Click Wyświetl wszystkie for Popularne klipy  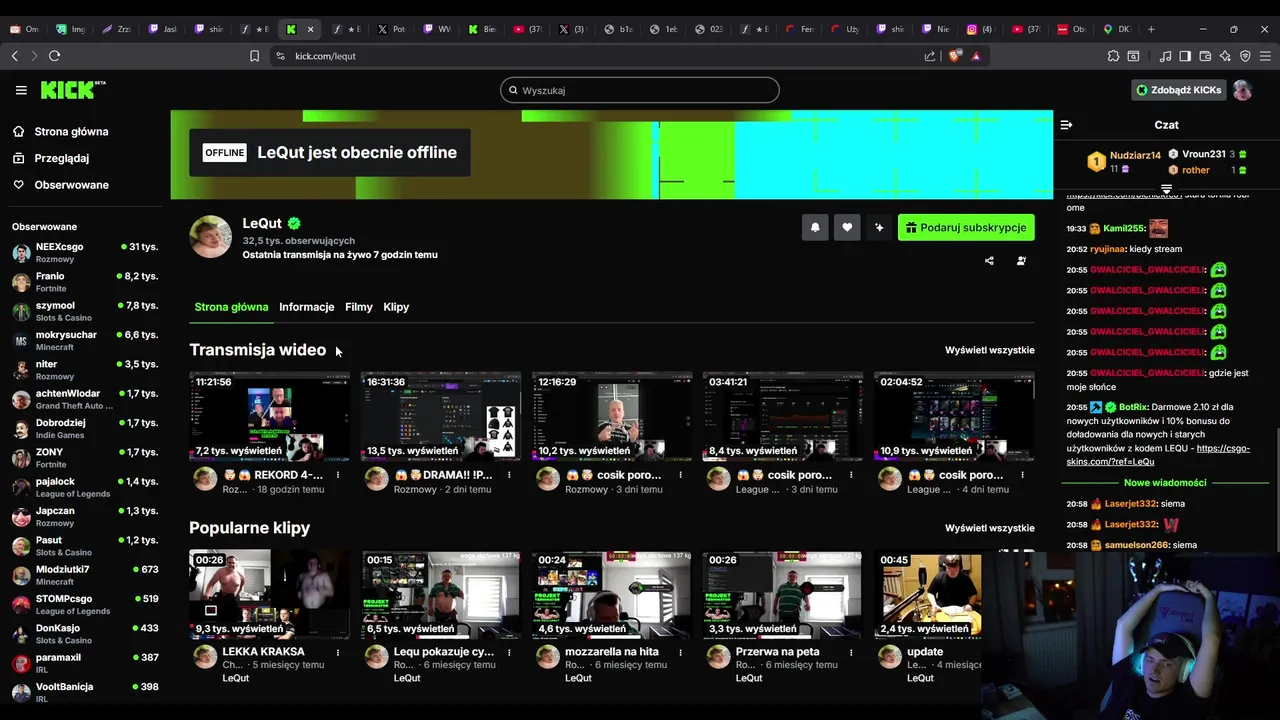coord(989,528)
